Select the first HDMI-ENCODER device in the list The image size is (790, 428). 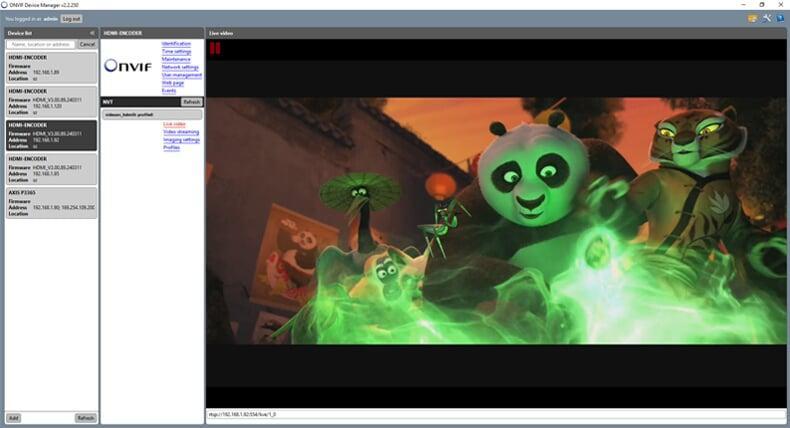[51, 68]
